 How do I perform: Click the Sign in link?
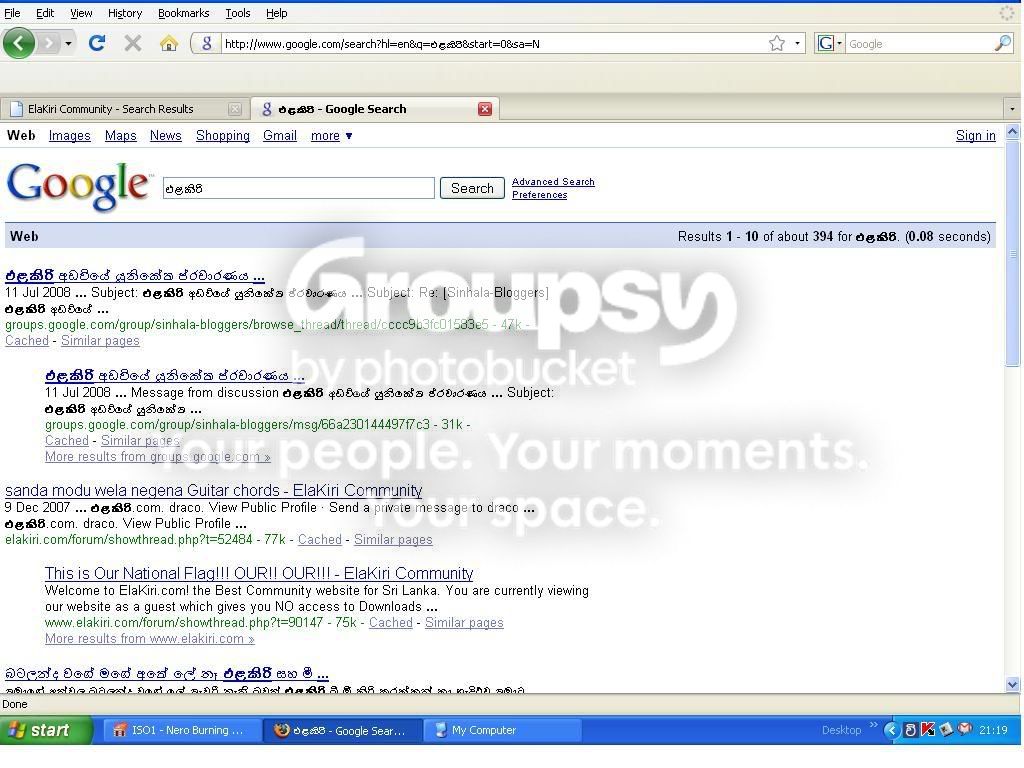coord(976,136)
